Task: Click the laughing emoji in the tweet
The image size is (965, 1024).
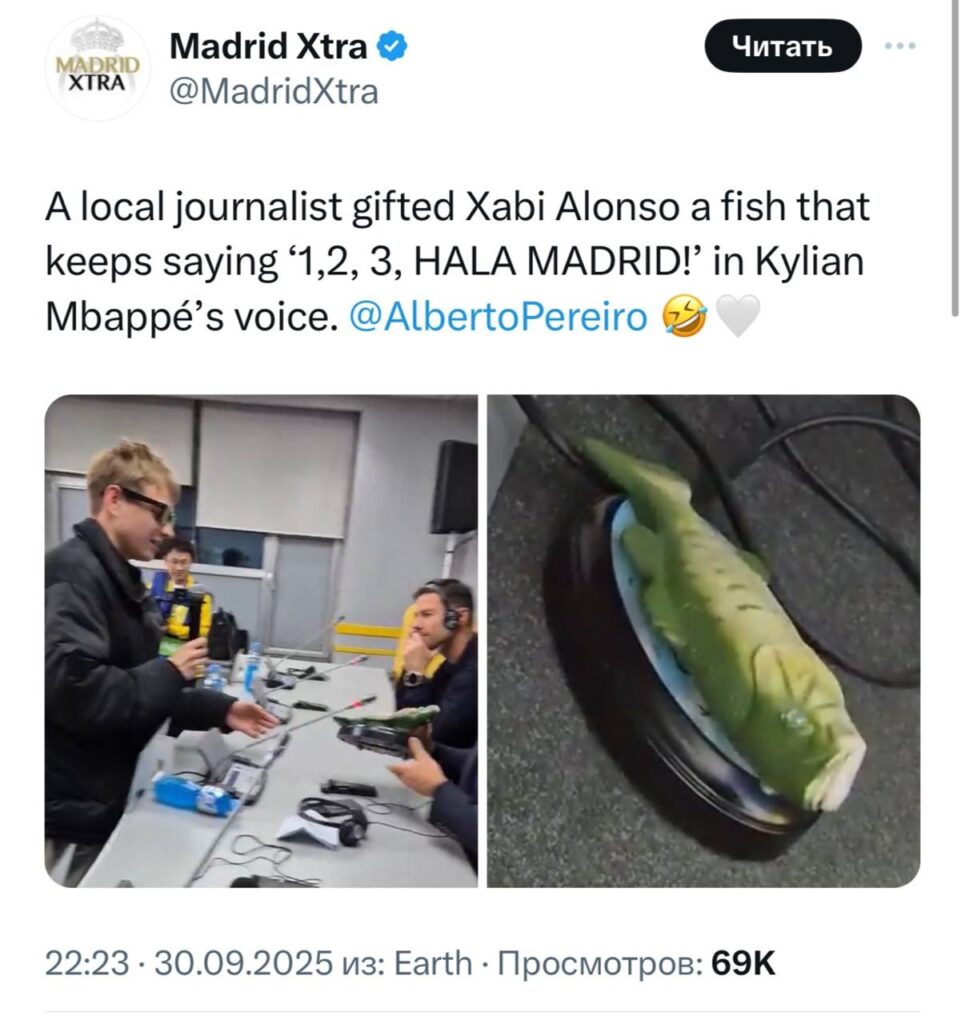Action: coord(684,316)
